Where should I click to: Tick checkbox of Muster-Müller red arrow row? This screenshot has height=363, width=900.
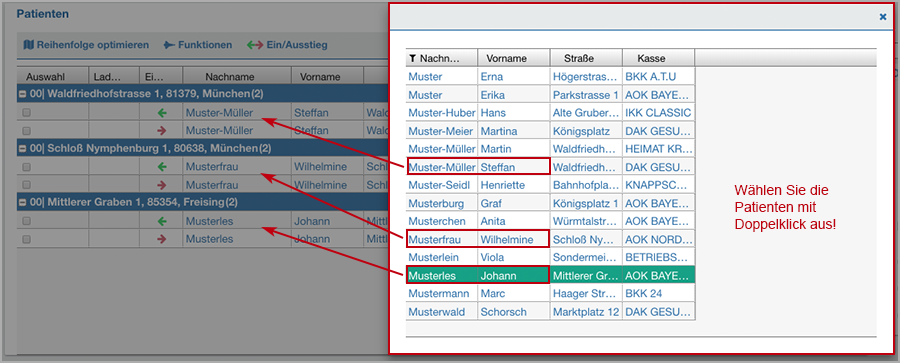tap(26, 130)
